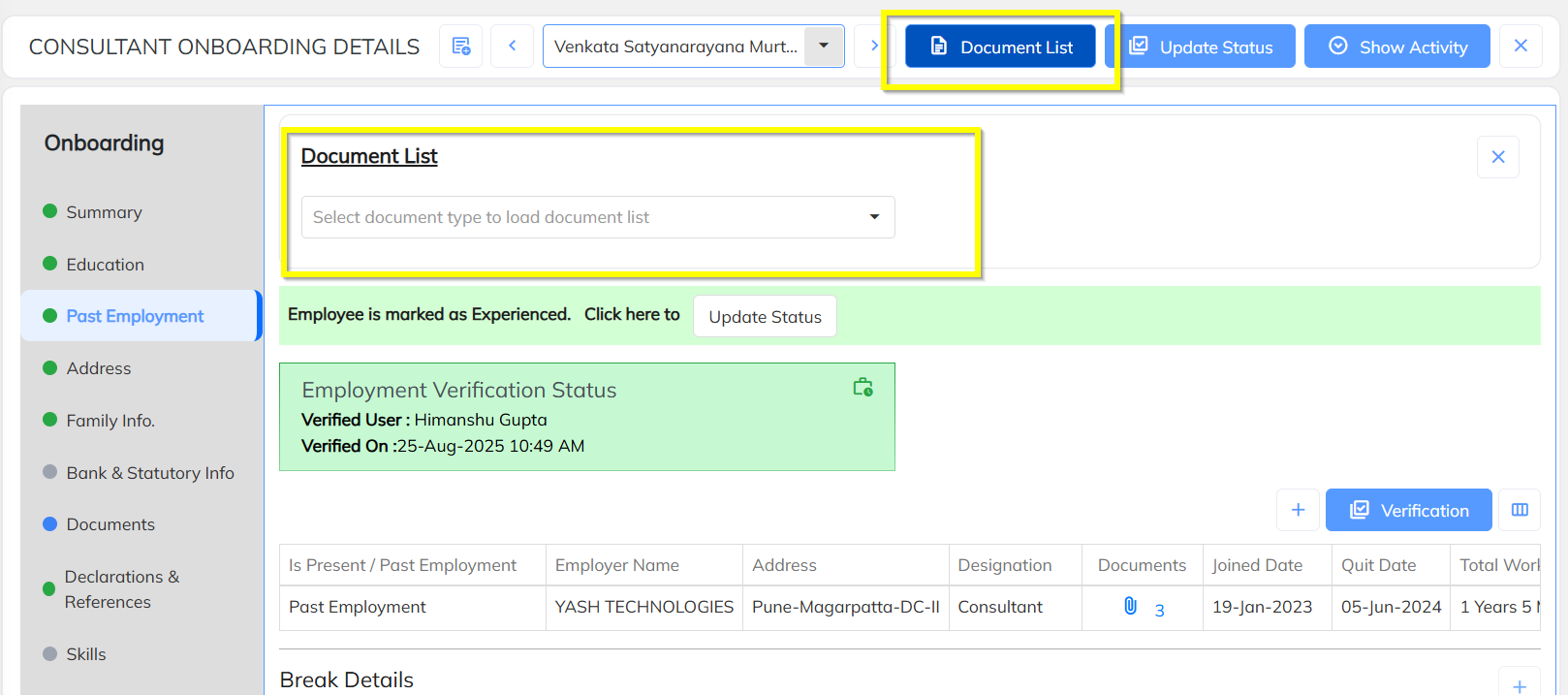The width and height of the screenshot is (1568, 695).
Task: Open the consultant name dropdown arrow
Action: click(824, 47)
